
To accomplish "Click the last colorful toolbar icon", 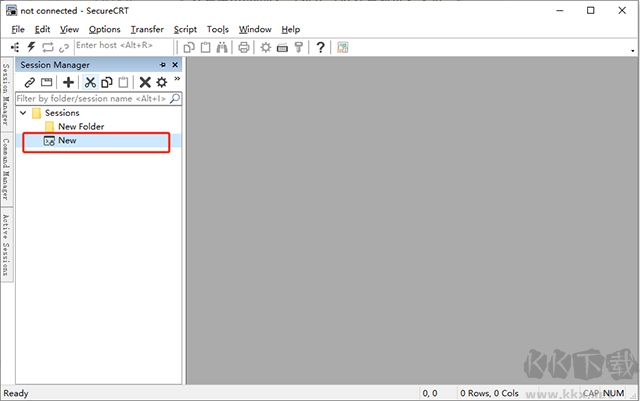I will pyautogui.click(x=342, y=47).
